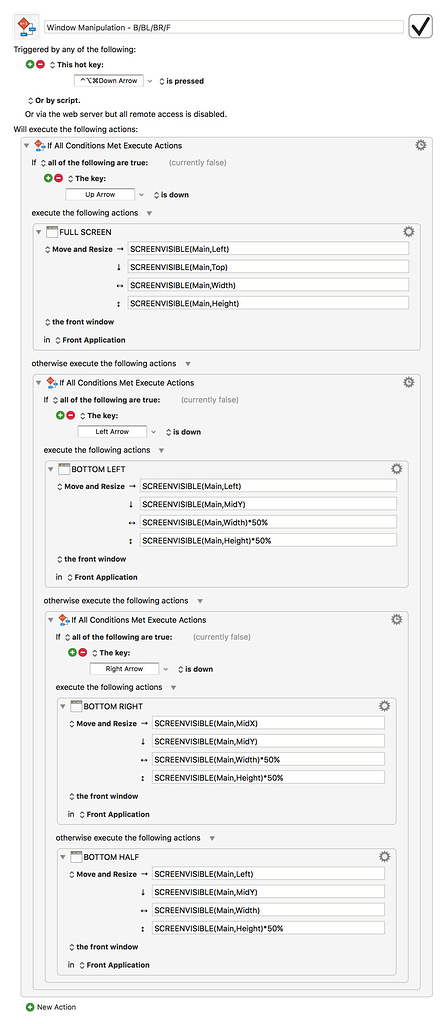Click the macro name text field
444x1024 pixels.
[224, 27]
